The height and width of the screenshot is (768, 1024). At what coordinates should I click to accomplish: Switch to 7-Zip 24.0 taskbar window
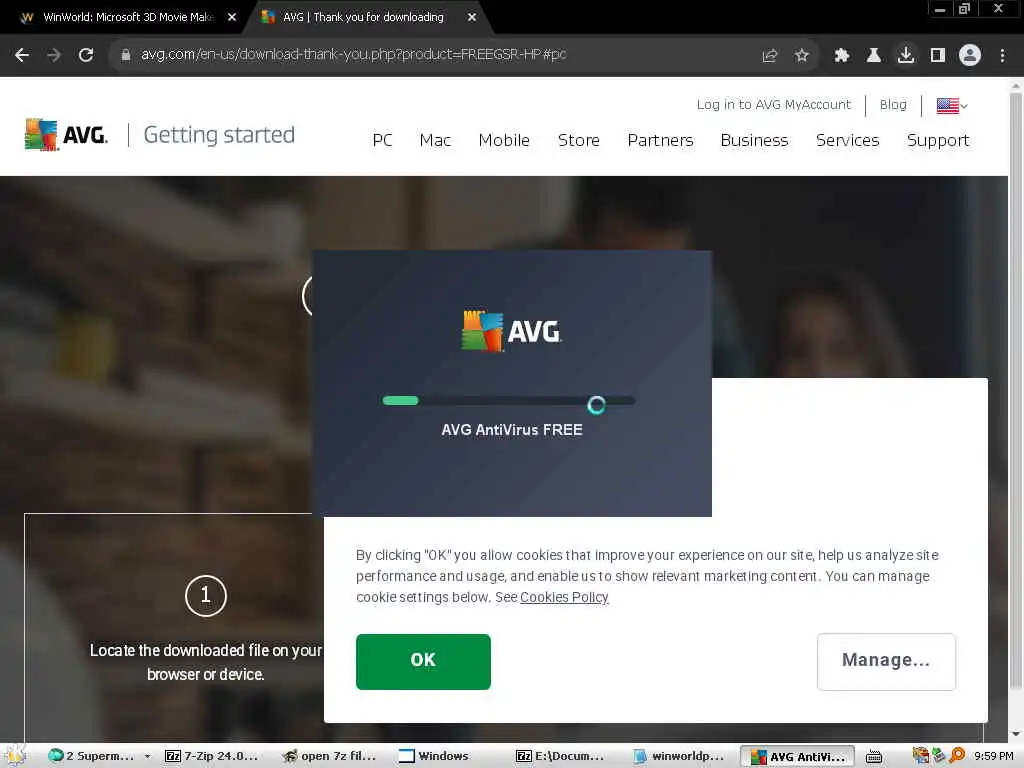coord(211,756)
